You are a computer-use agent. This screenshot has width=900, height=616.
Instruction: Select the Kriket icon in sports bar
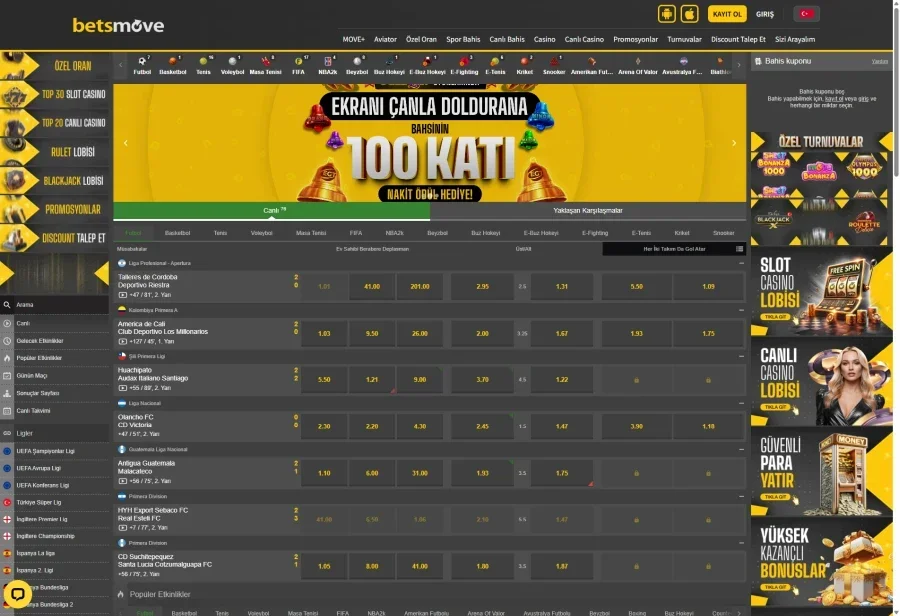point(524,61)
